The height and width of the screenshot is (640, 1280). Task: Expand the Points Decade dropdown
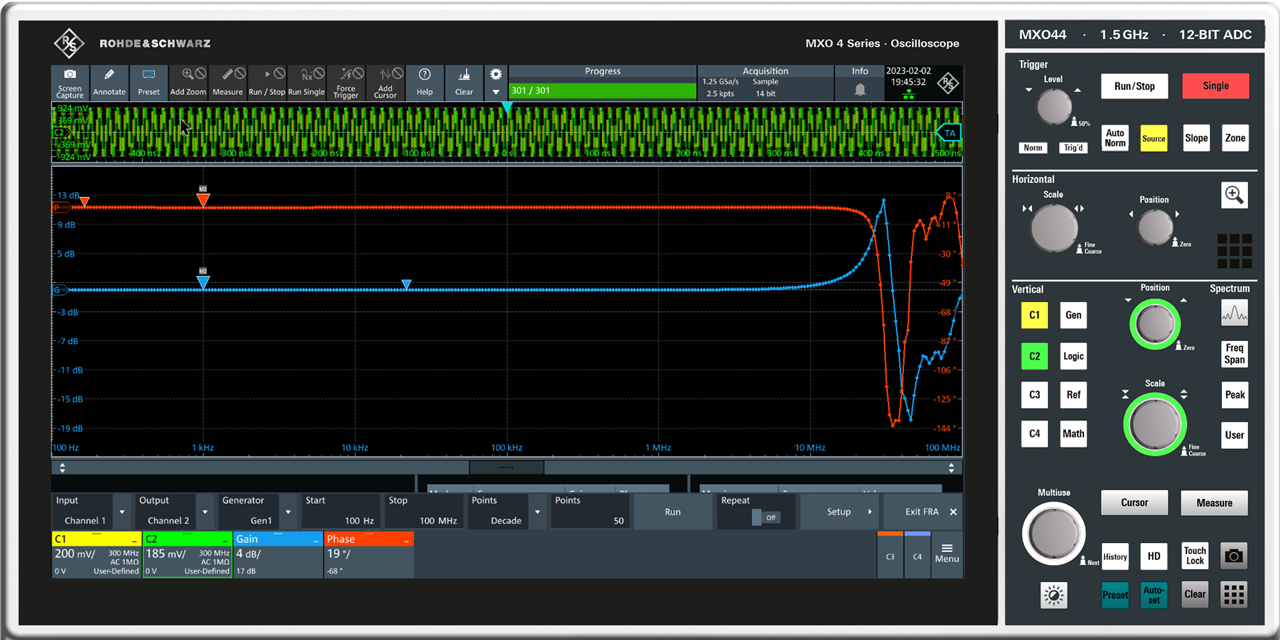click(539, 512)
